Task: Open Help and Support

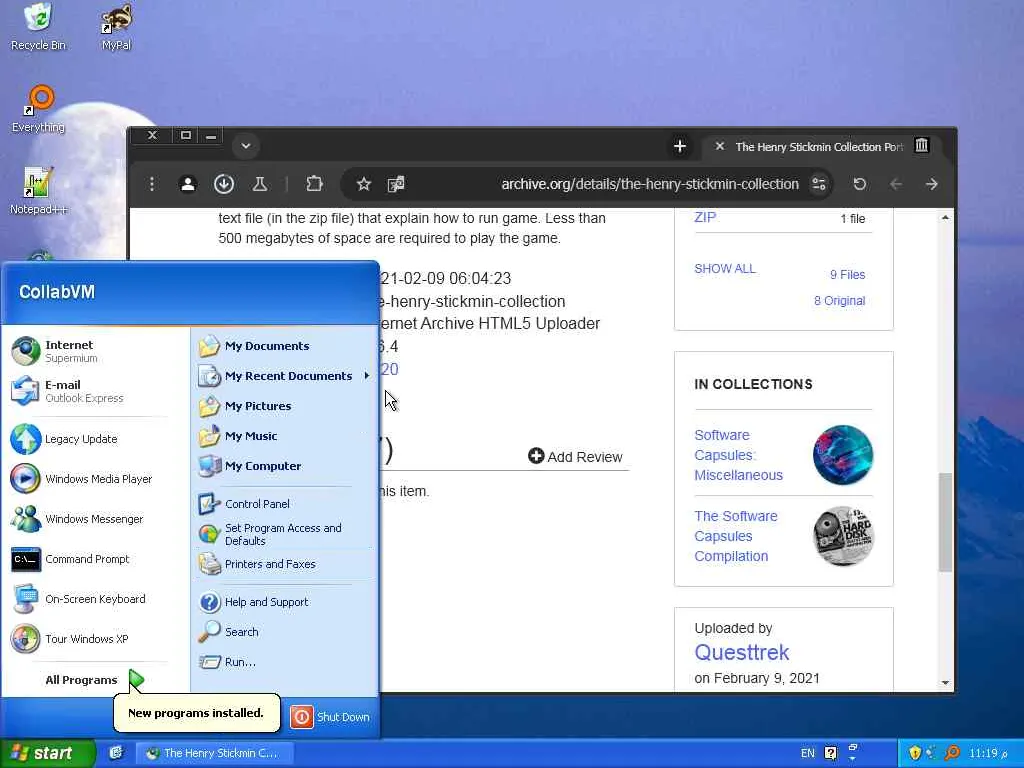Action: click(285, 602)
